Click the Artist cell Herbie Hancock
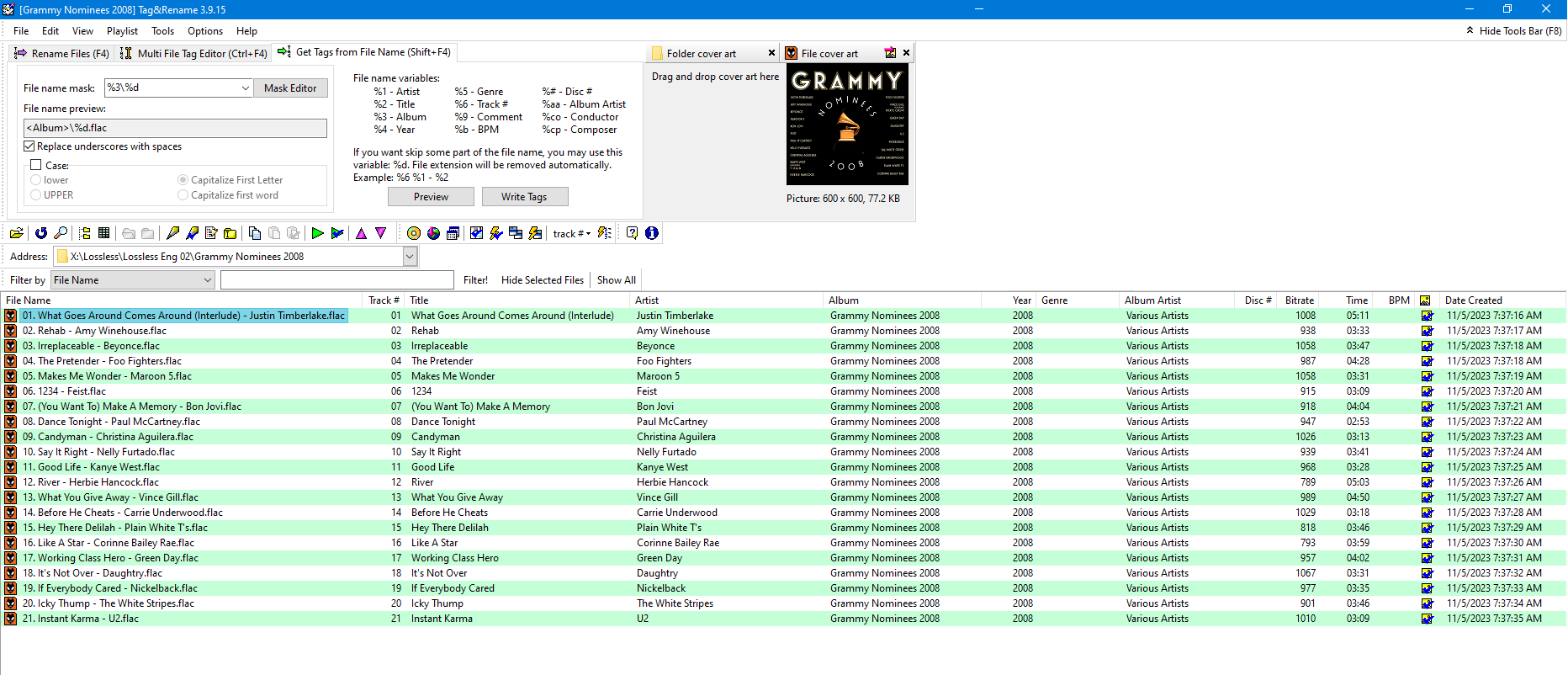 pyautogui.click(x=672, y=482)
